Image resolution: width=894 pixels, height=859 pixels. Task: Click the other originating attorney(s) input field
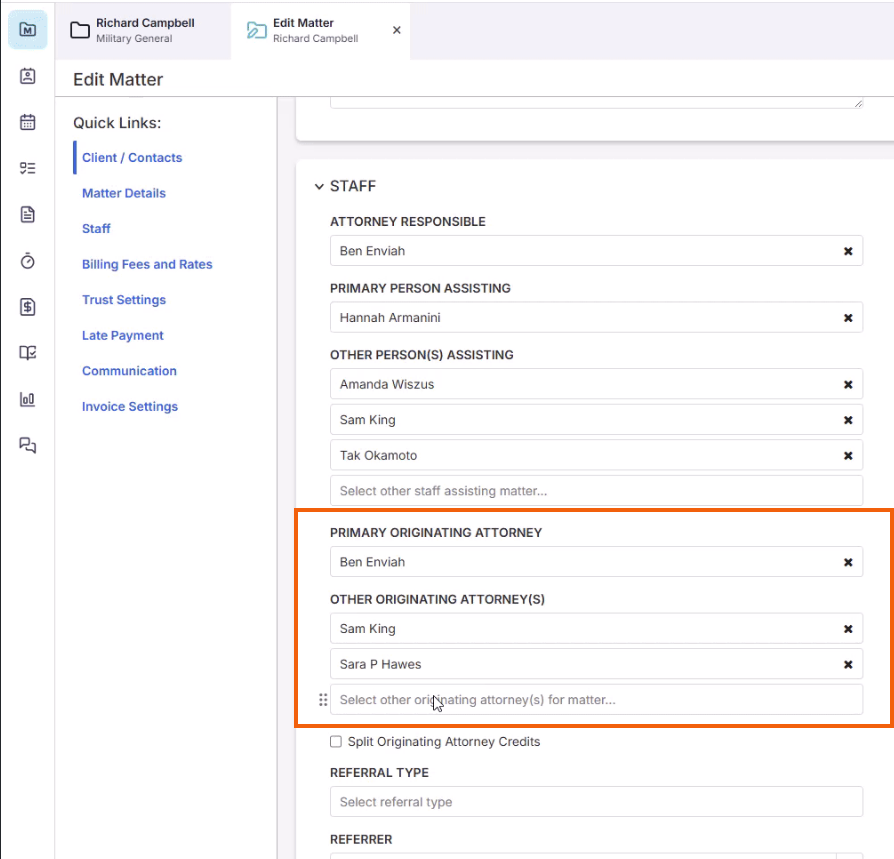click(x=596, y=700)
